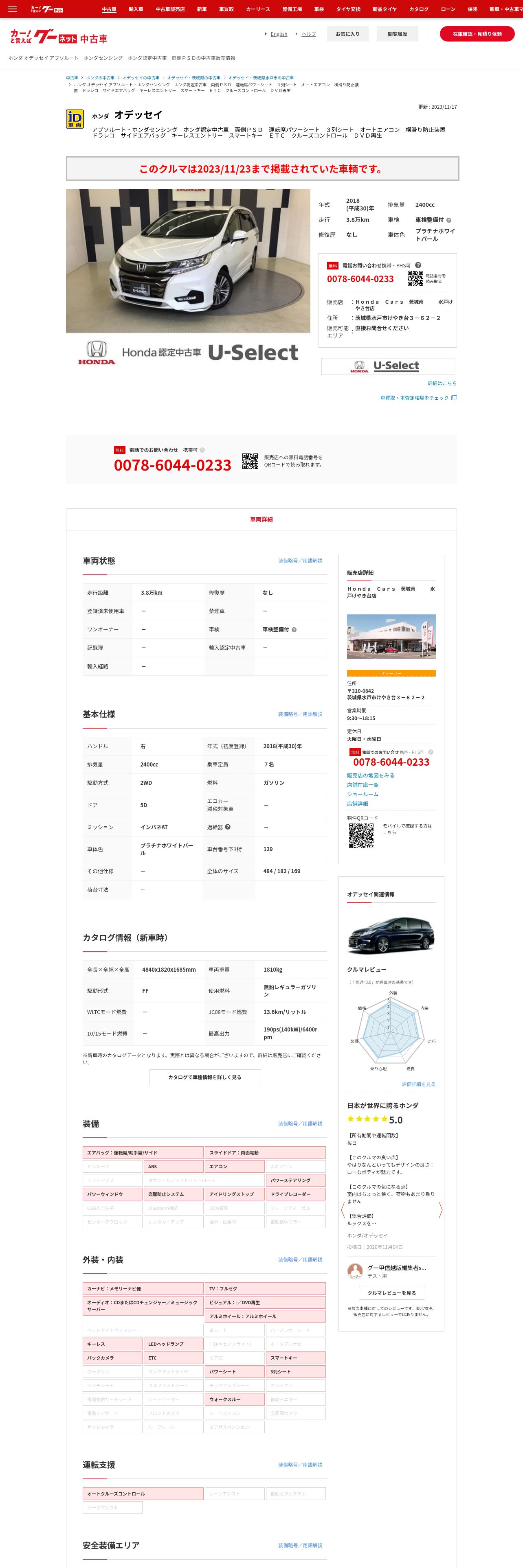Viewport: 523px width, 1568px height.
Task: Click 装備略号／用語解説 link beside 車両状態
Action: tap(300, 561)
